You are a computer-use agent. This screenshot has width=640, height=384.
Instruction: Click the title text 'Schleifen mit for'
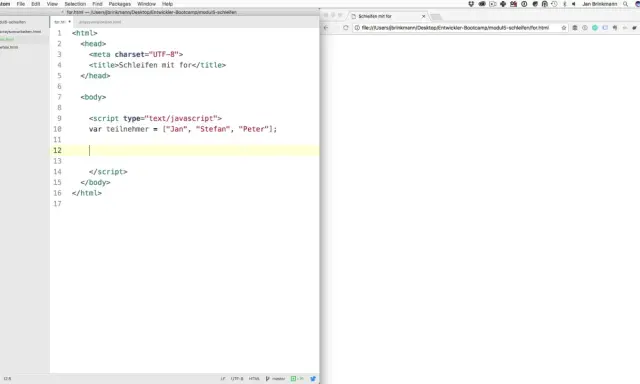pos(155,65)
